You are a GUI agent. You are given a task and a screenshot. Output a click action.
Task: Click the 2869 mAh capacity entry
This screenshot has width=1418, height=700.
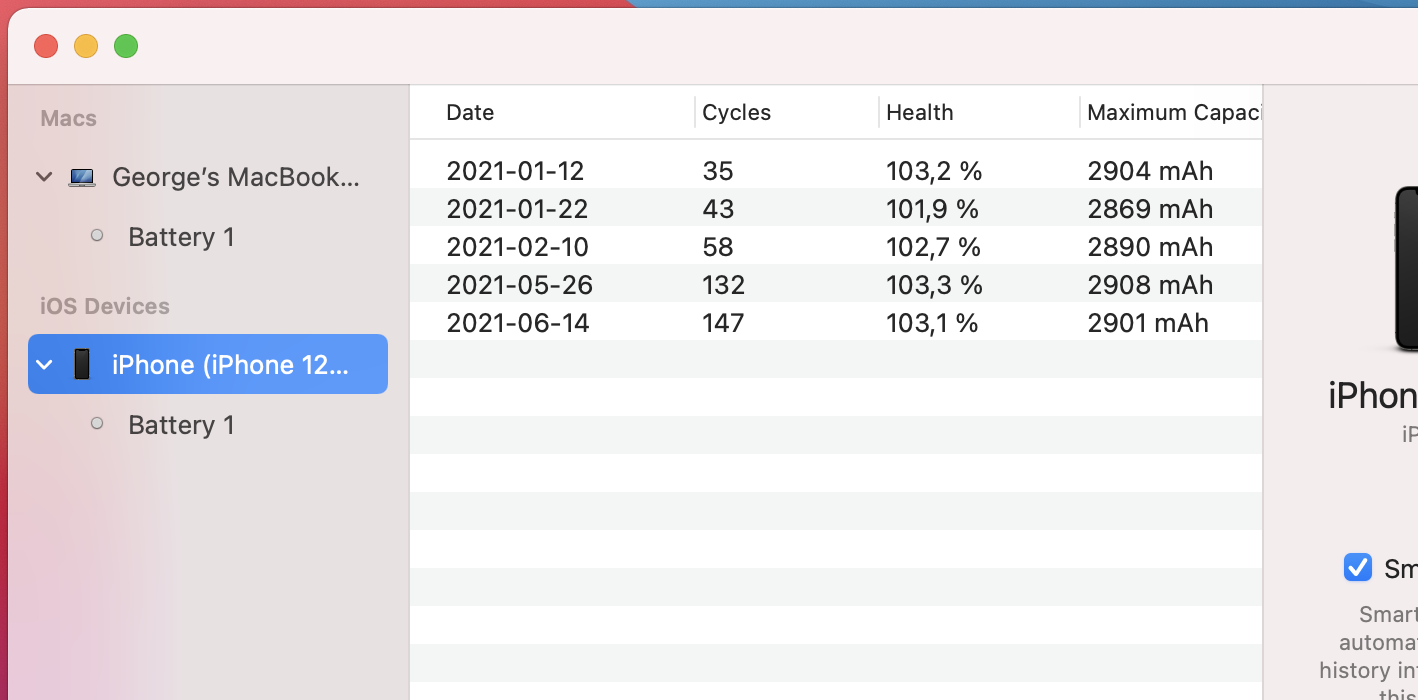click(x=1150, y=209)
